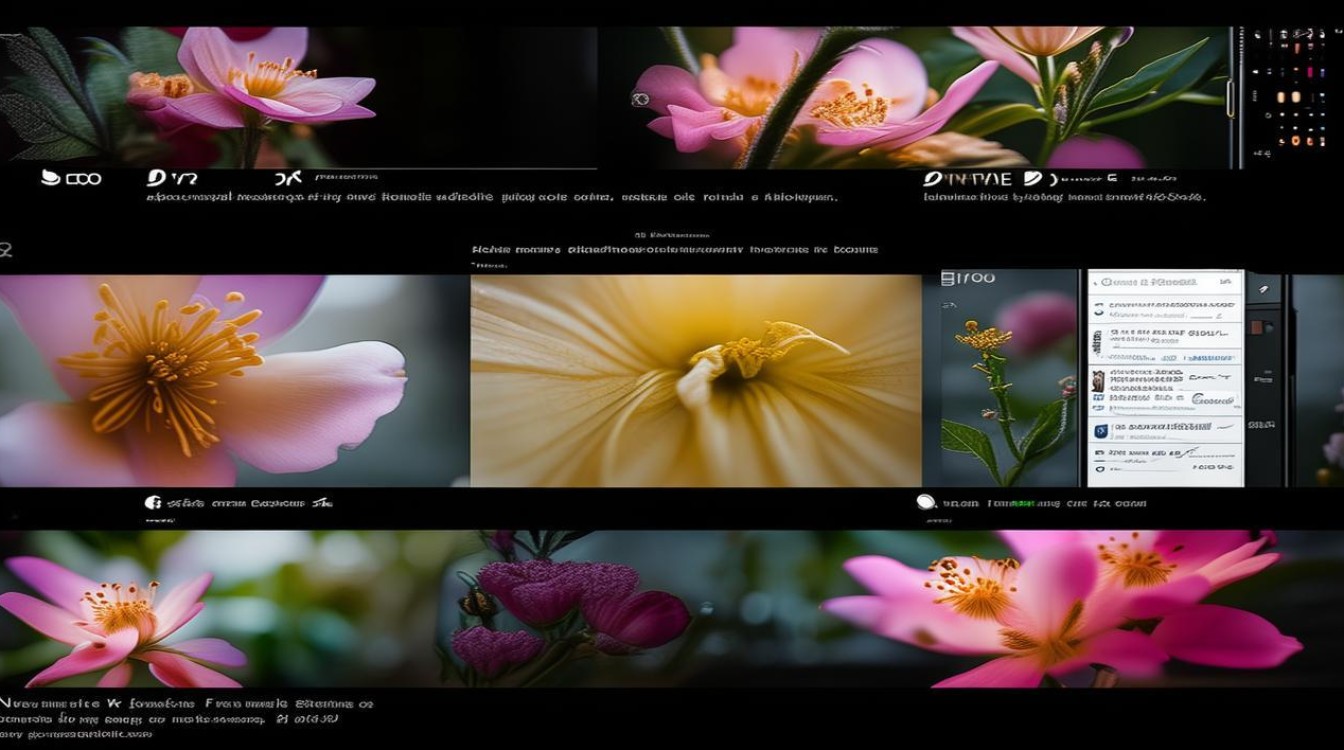
Task: Click the pencil edit icon on the phone panel
Action: coord(1261,290)
